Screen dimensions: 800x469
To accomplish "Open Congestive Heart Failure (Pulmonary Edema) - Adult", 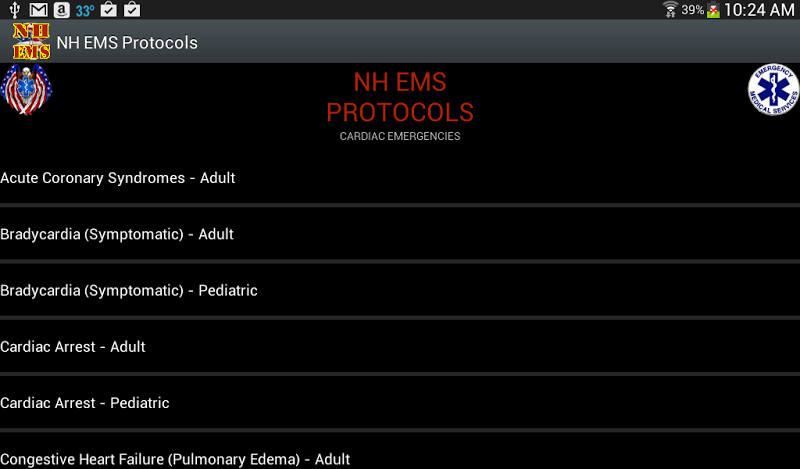I will tap(175, 459).
